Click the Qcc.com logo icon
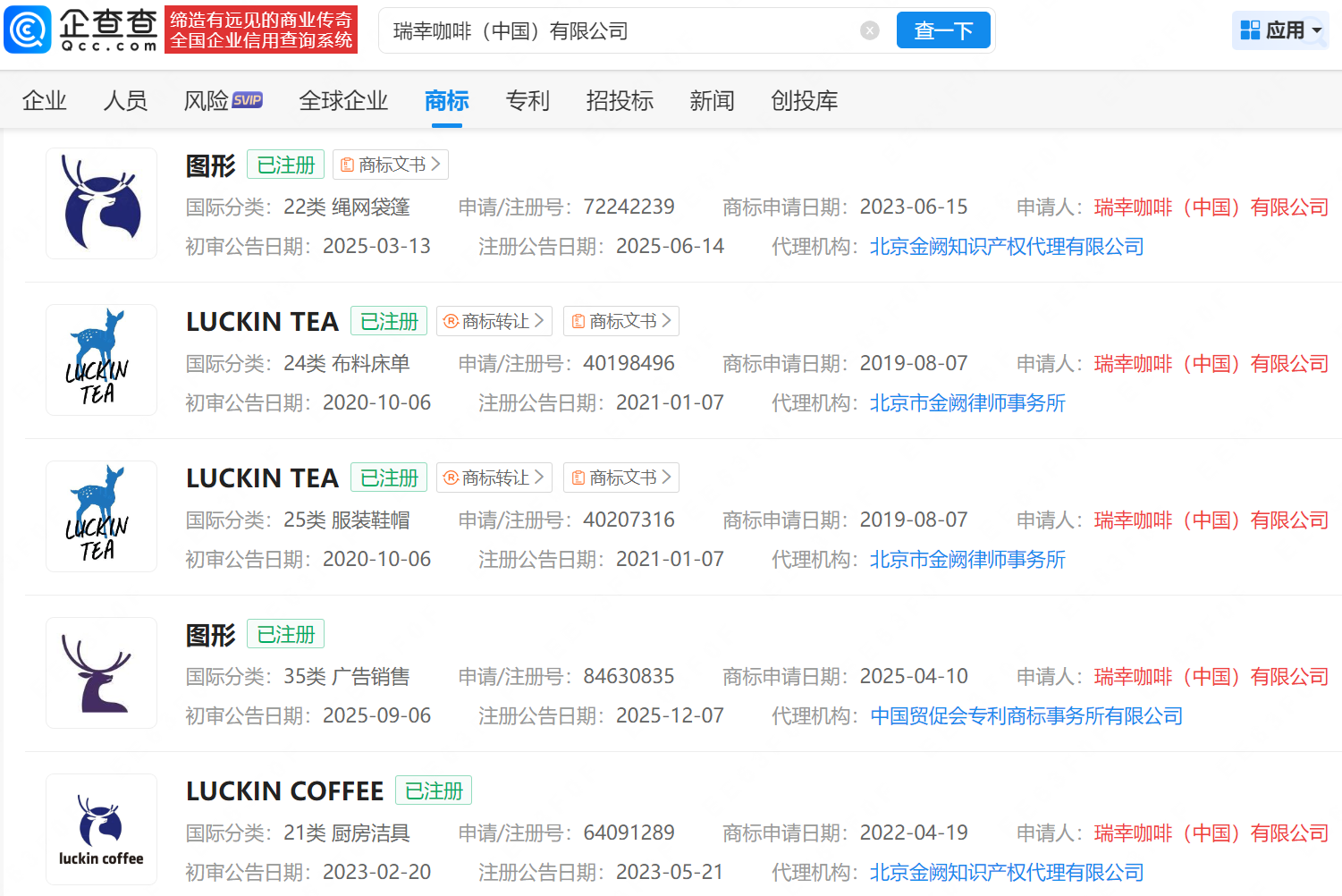 pos(28,30)
